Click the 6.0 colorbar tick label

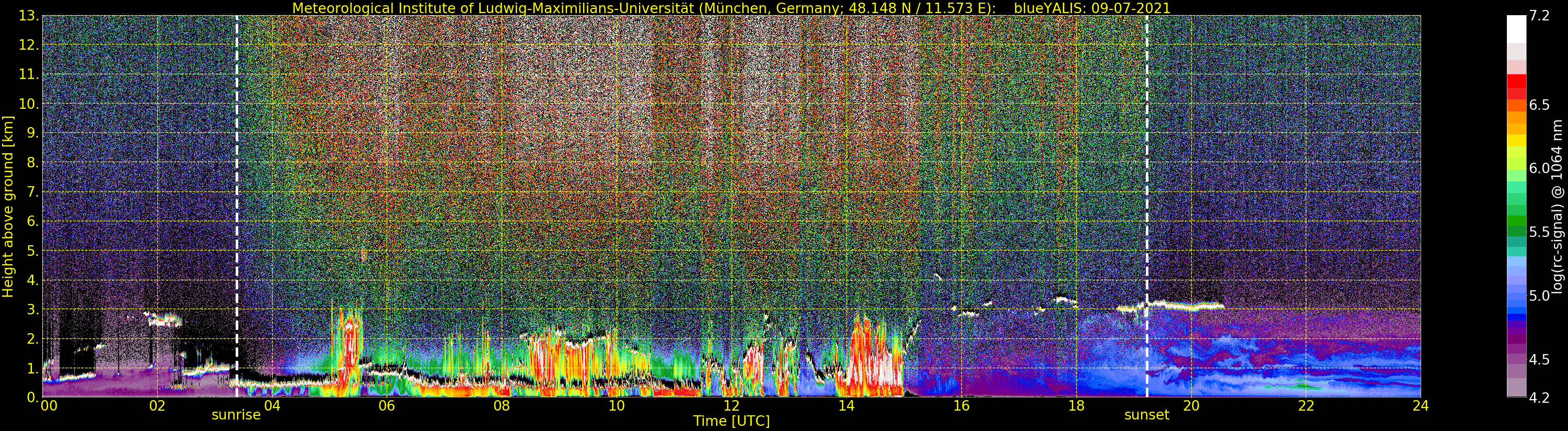pos(1539,168)
